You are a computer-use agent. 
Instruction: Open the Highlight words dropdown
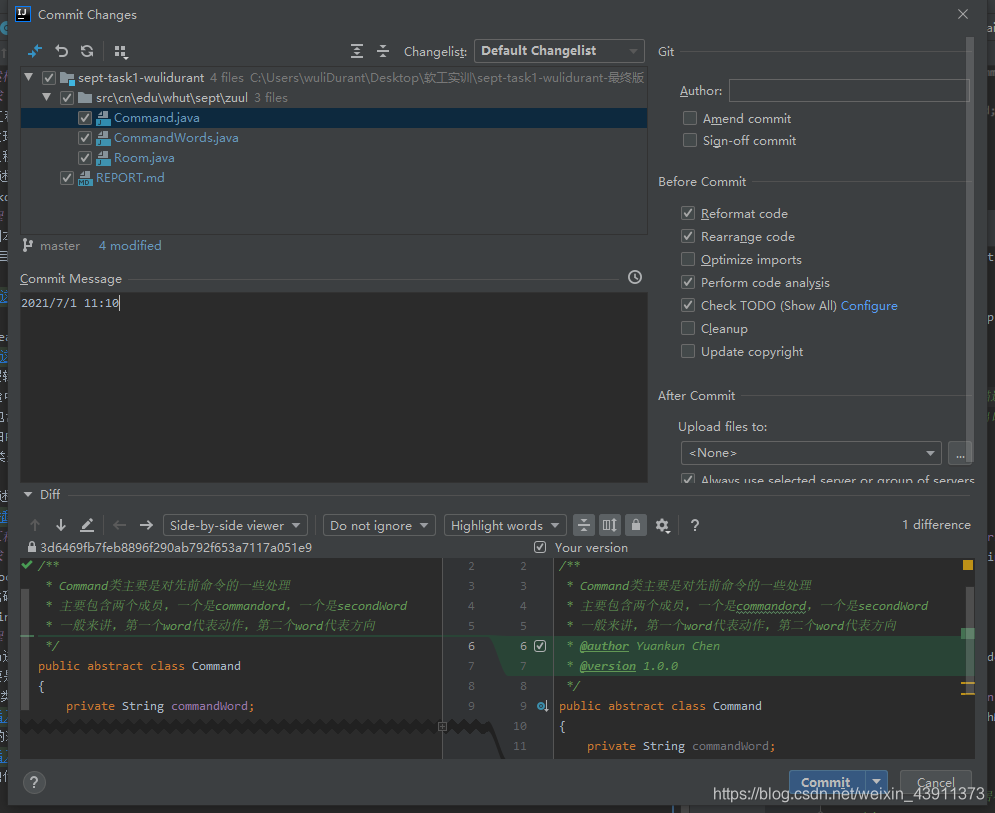(505, 525)
